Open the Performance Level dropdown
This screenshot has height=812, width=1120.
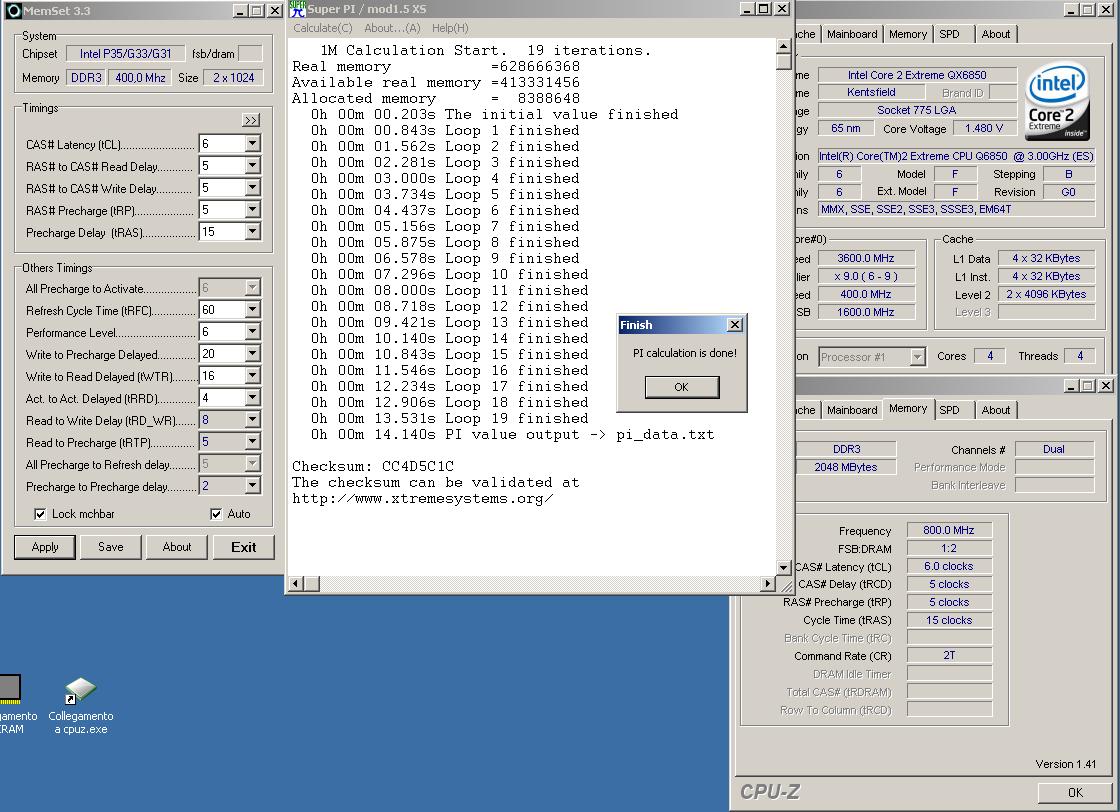click(x=252, y=332)
